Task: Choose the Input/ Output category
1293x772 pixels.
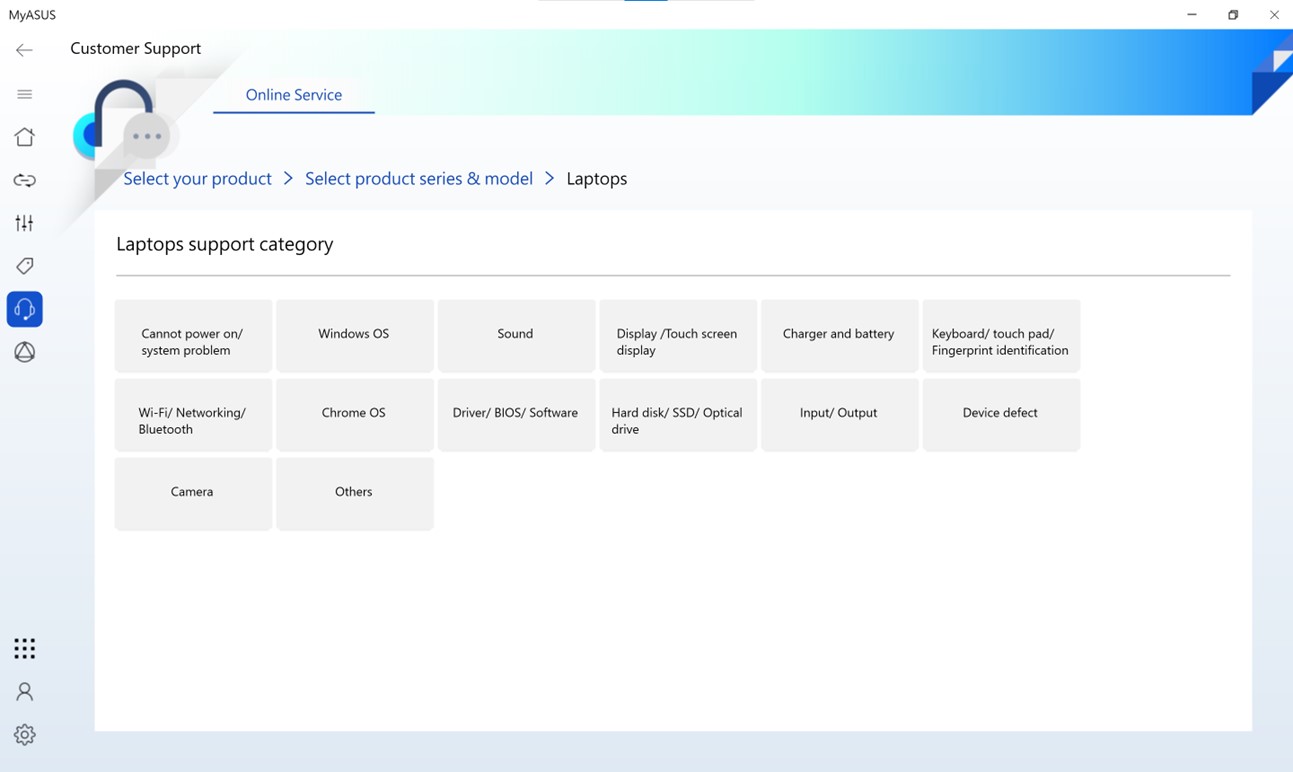Action: [840, 415]
